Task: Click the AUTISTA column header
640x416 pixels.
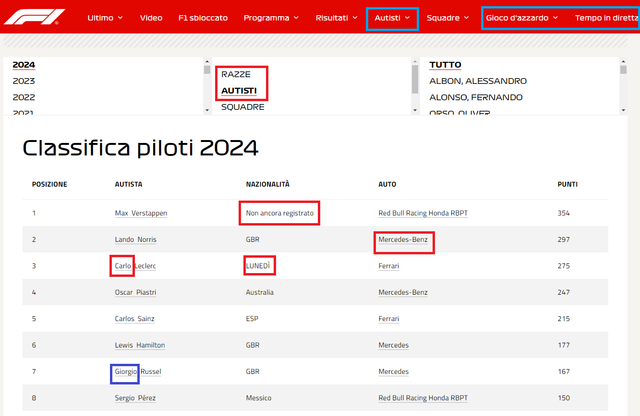Action: pos(129,185)
